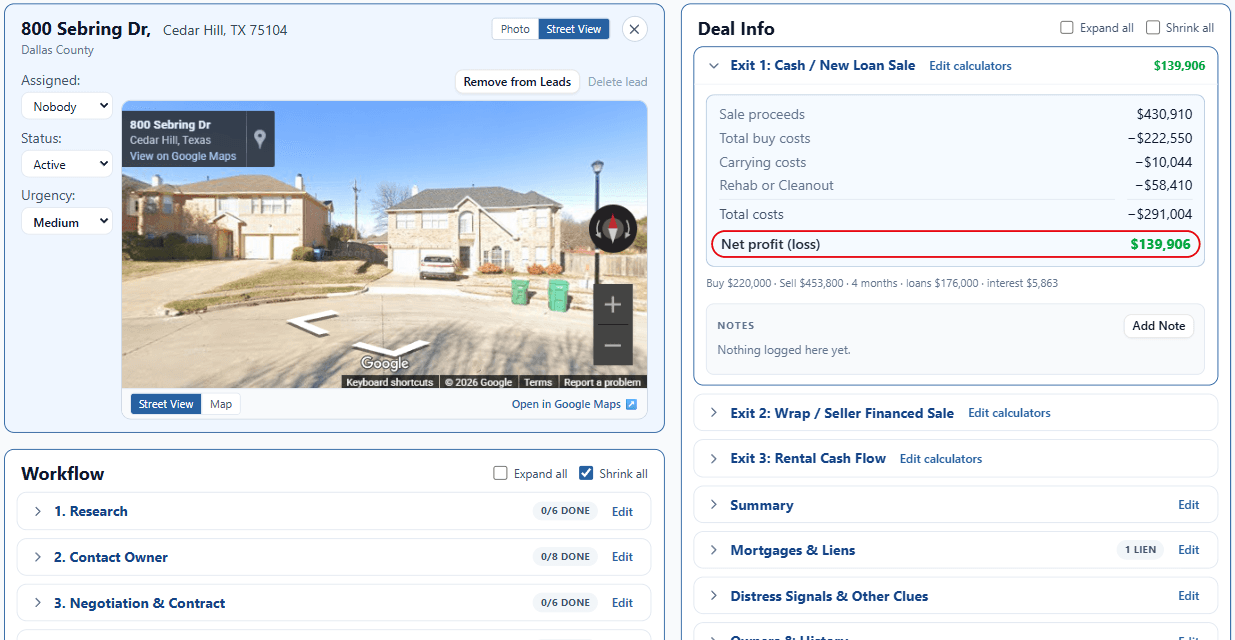The width and height of the screenshot is (1235, 640).
Task: Click the Google logo in Street View
Action: click(385, 364)
